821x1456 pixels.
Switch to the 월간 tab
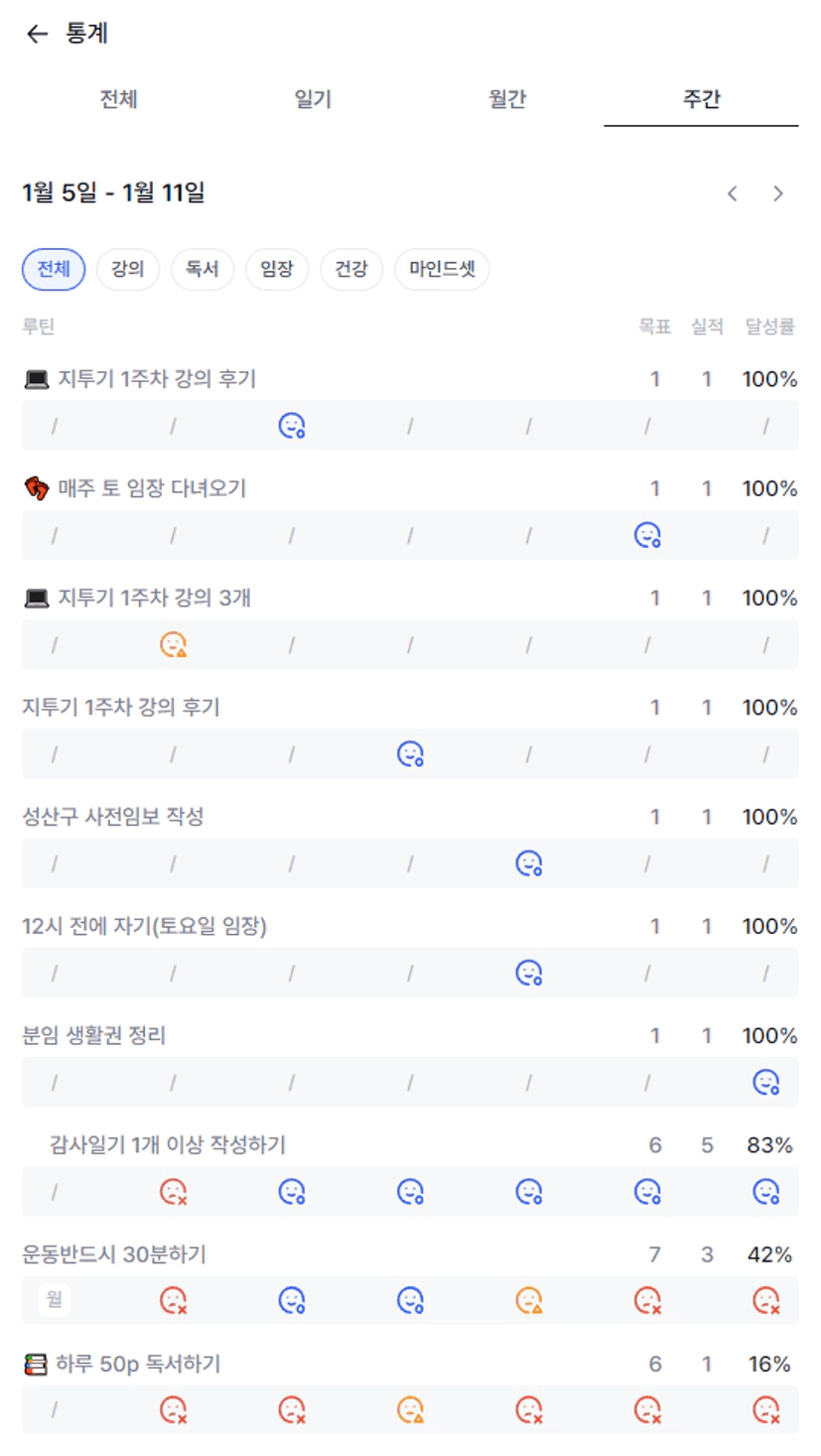pos(506,99)
